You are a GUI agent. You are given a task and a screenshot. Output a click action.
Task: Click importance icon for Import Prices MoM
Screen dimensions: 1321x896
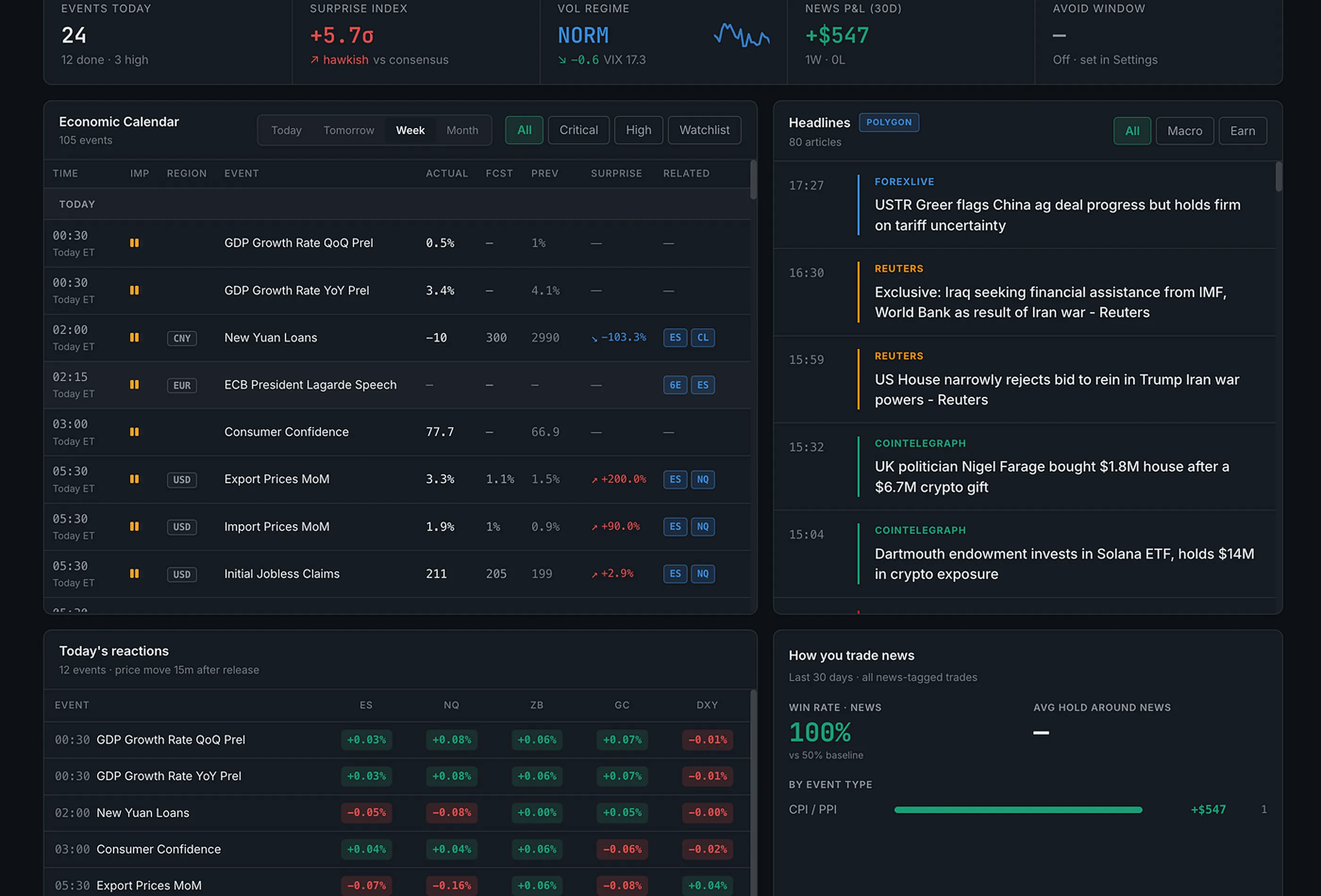[134, 526]
